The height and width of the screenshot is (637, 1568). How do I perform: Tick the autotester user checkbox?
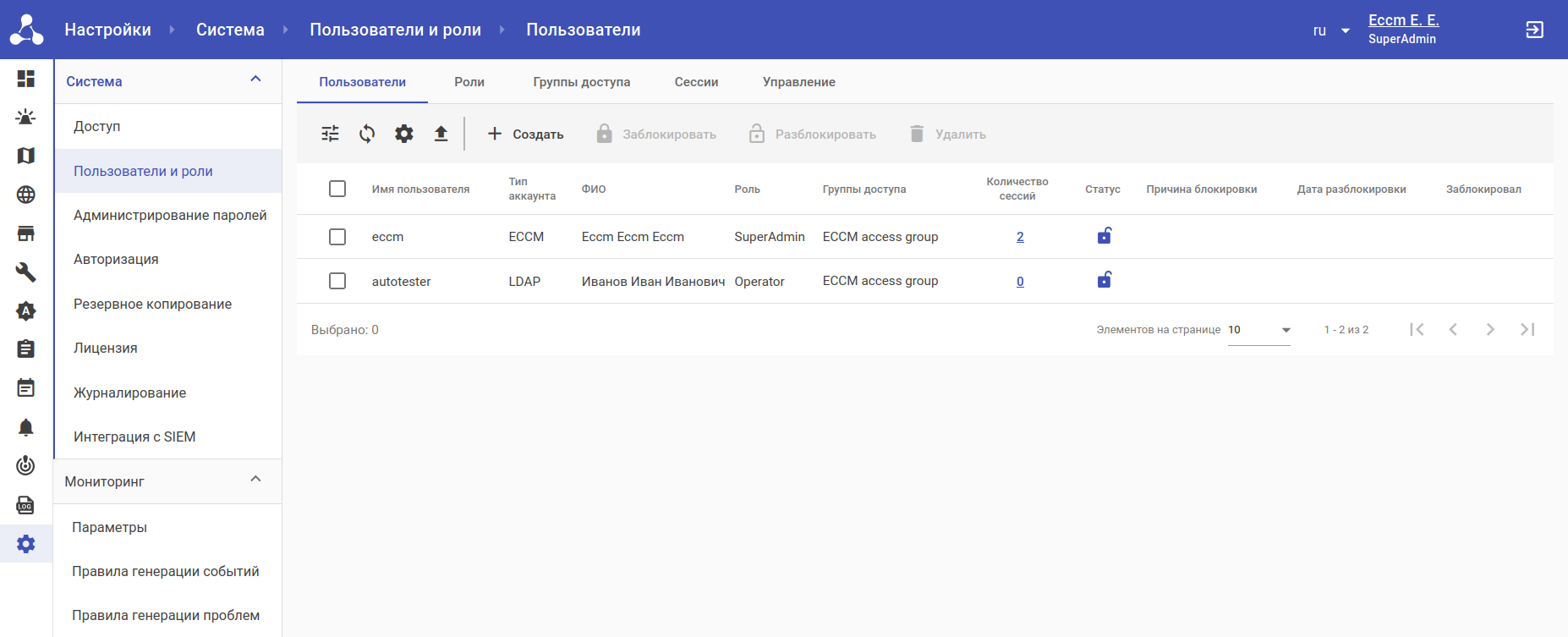(337, 281)
